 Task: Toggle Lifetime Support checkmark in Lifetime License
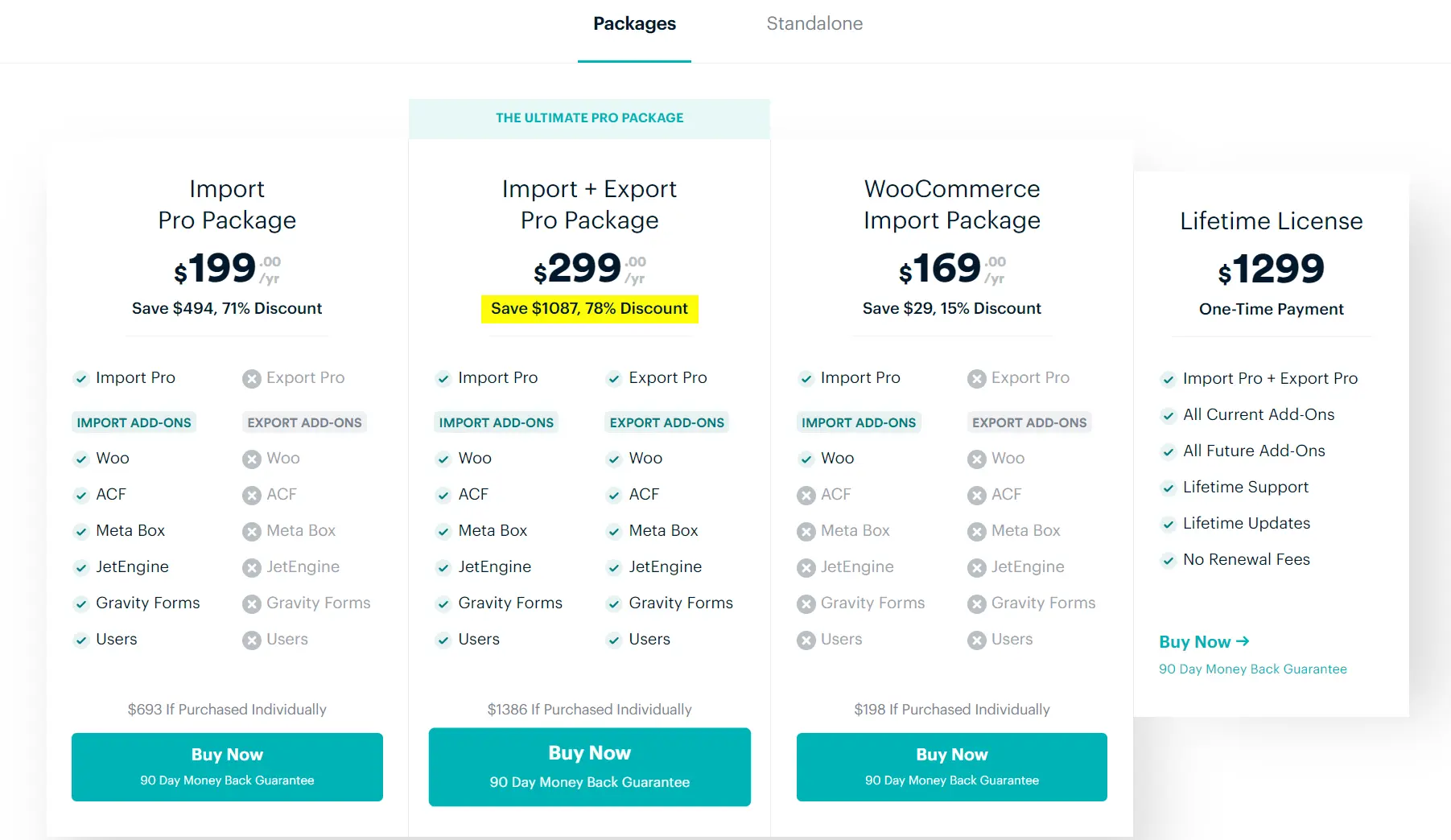coord(1169,488)
